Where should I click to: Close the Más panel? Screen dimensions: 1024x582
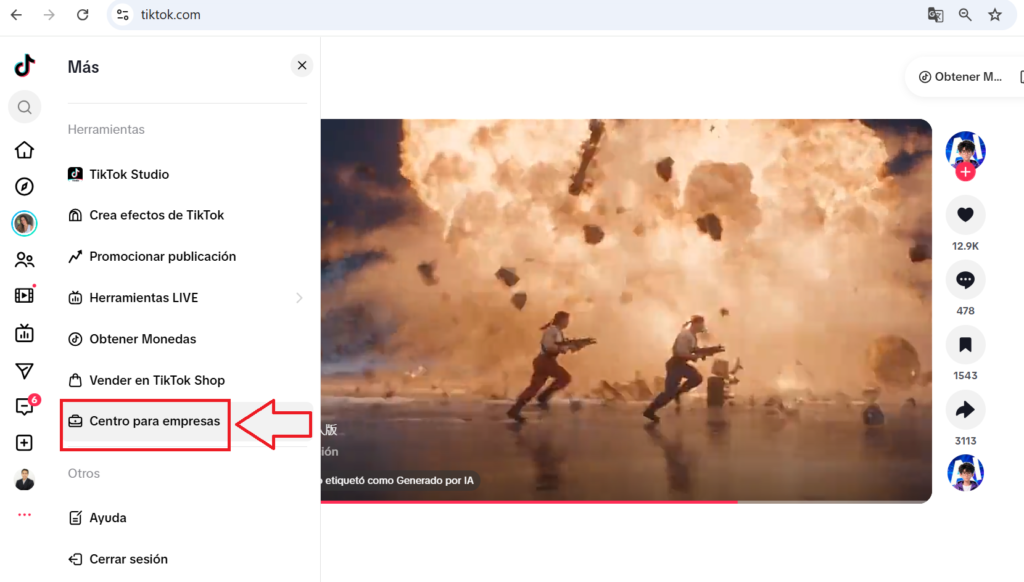coord(302,65)
